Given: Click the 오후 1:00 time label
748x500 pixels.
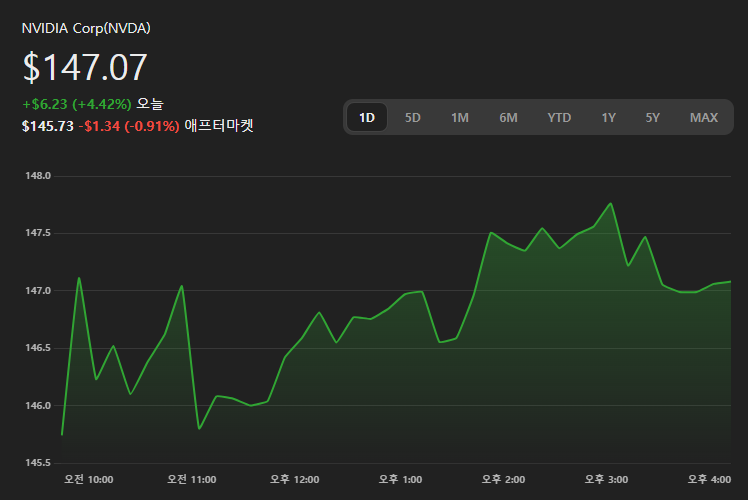Looking at the screenshot, I should [x=401, y=479].
